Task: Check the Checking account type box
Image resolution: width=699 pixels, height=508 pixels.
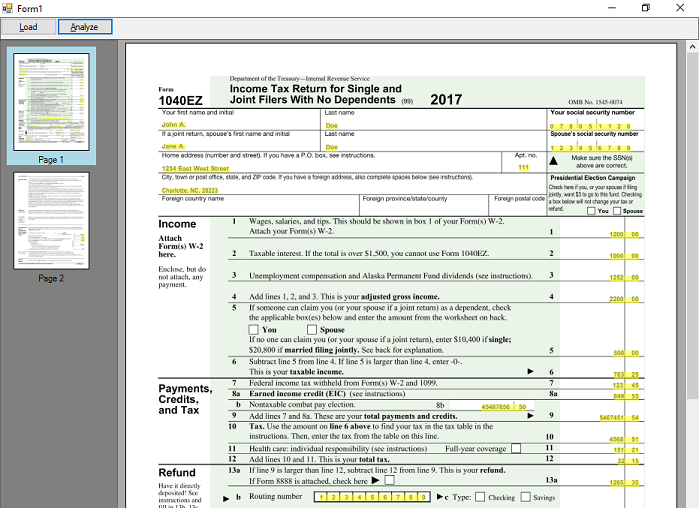Action: pos(480,497)
